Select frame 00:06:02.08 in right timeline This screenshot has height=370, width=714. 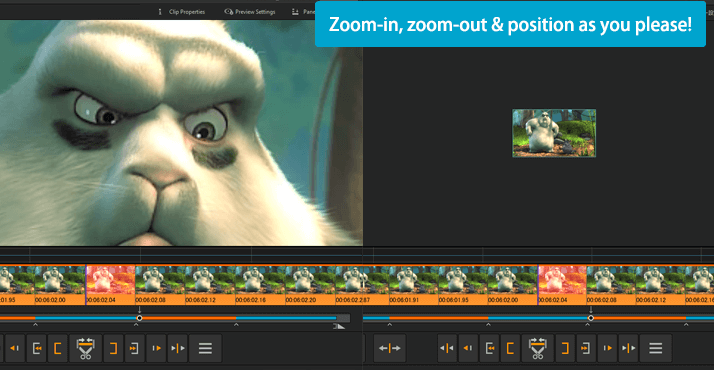coord(611,285)
